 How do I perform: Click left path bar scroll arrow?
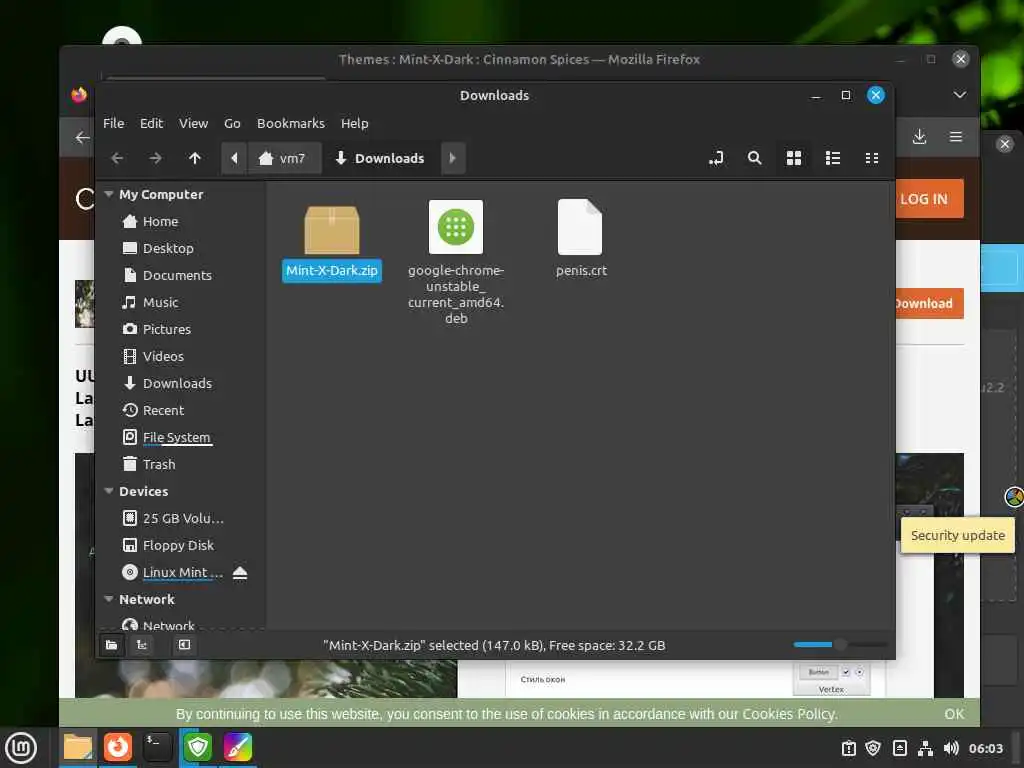point(234,158)
